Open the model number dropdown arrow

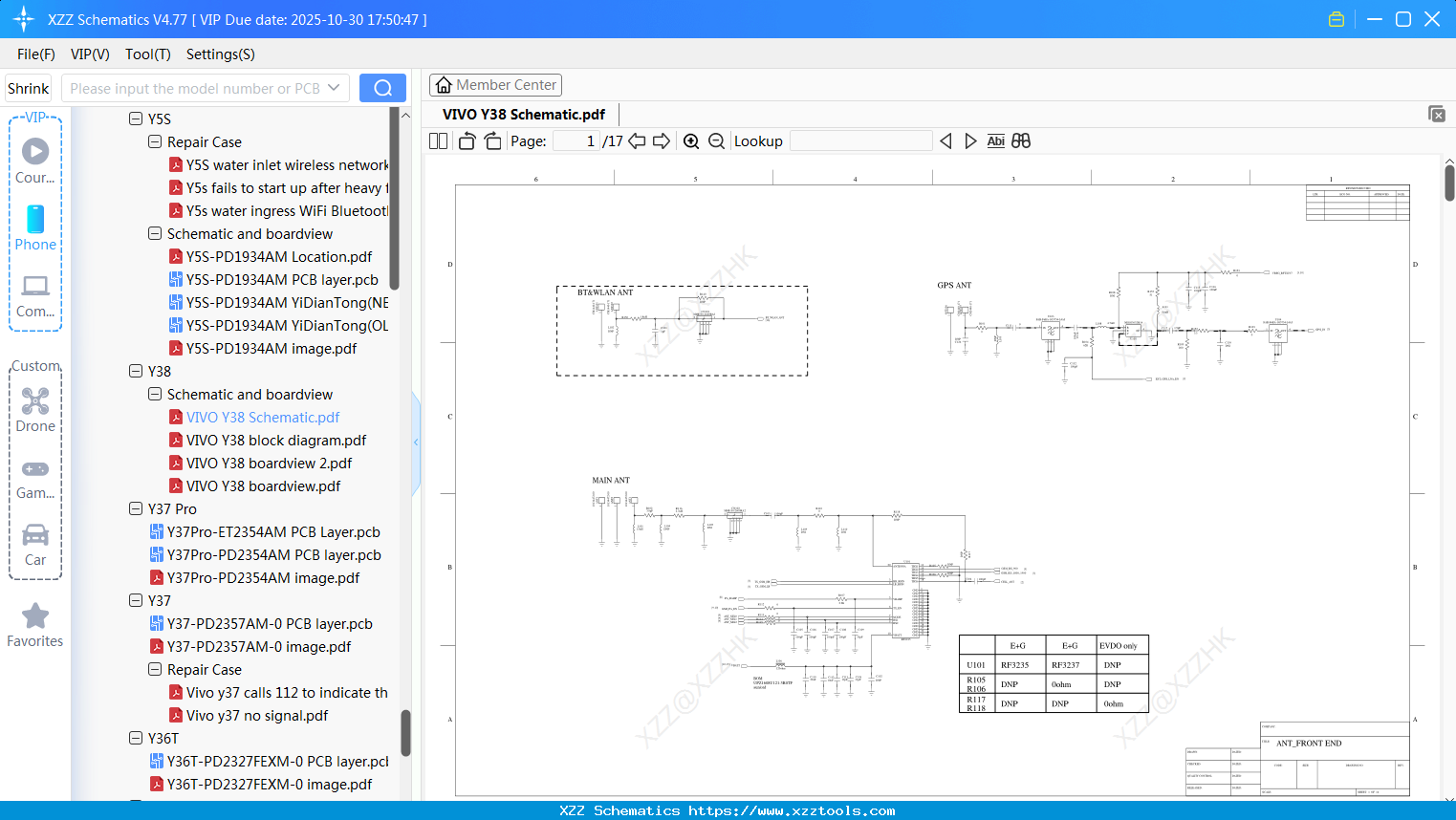coord(337,87)
